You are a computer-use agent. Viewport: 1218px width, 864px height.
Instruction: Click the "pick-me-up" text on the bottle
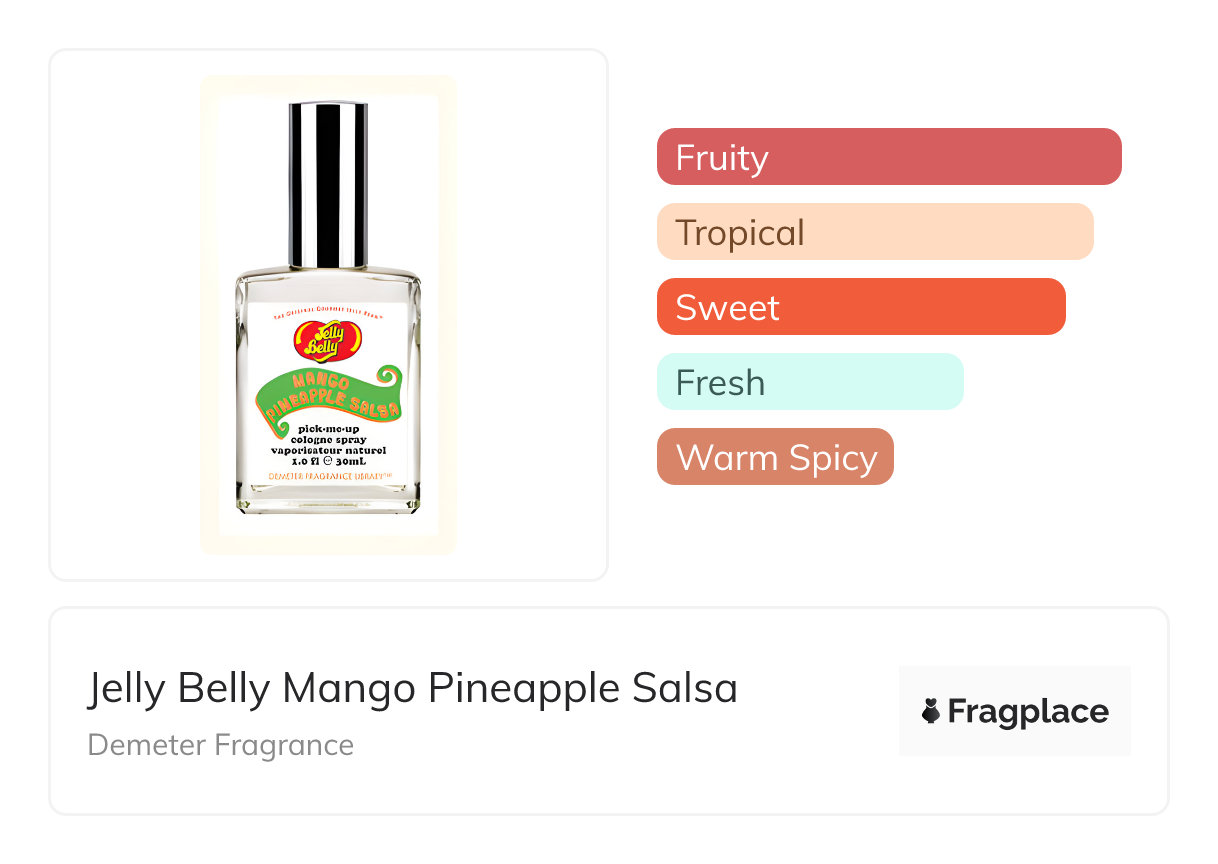328,428
